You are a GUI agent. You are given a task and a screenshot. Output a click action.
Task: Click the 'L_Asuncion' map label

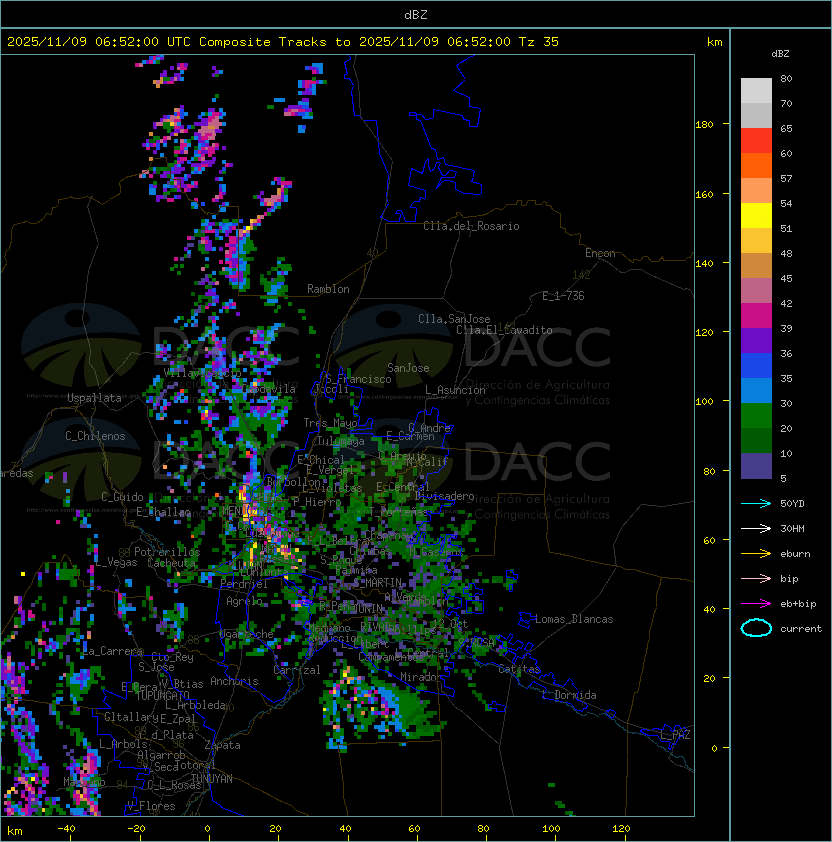coord(455,390)
